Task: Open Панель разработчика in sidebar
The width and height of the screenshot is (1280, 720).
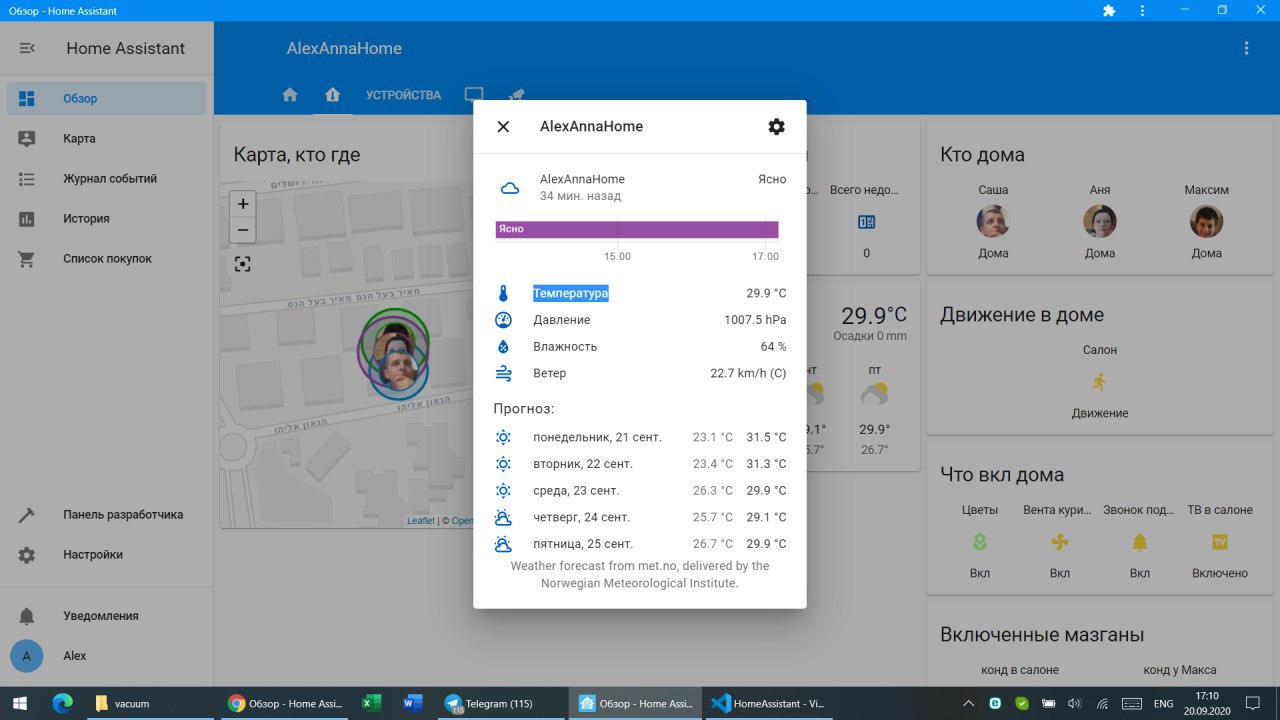Action: pyautogui.click(x=107, y=514)
